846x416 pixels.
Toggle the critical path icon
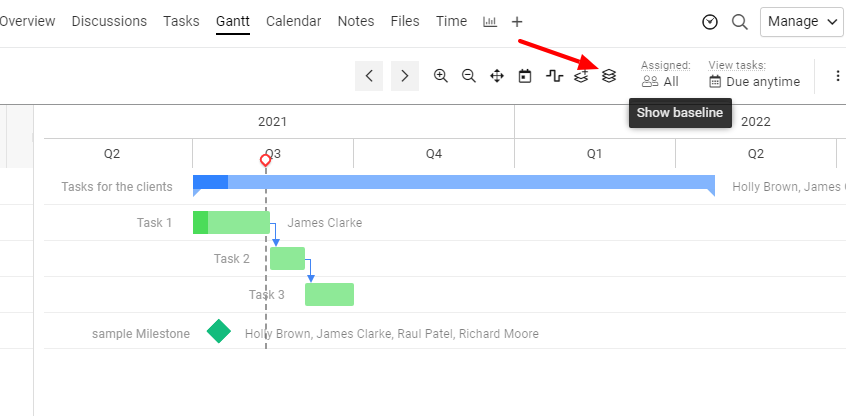[554, 76]
